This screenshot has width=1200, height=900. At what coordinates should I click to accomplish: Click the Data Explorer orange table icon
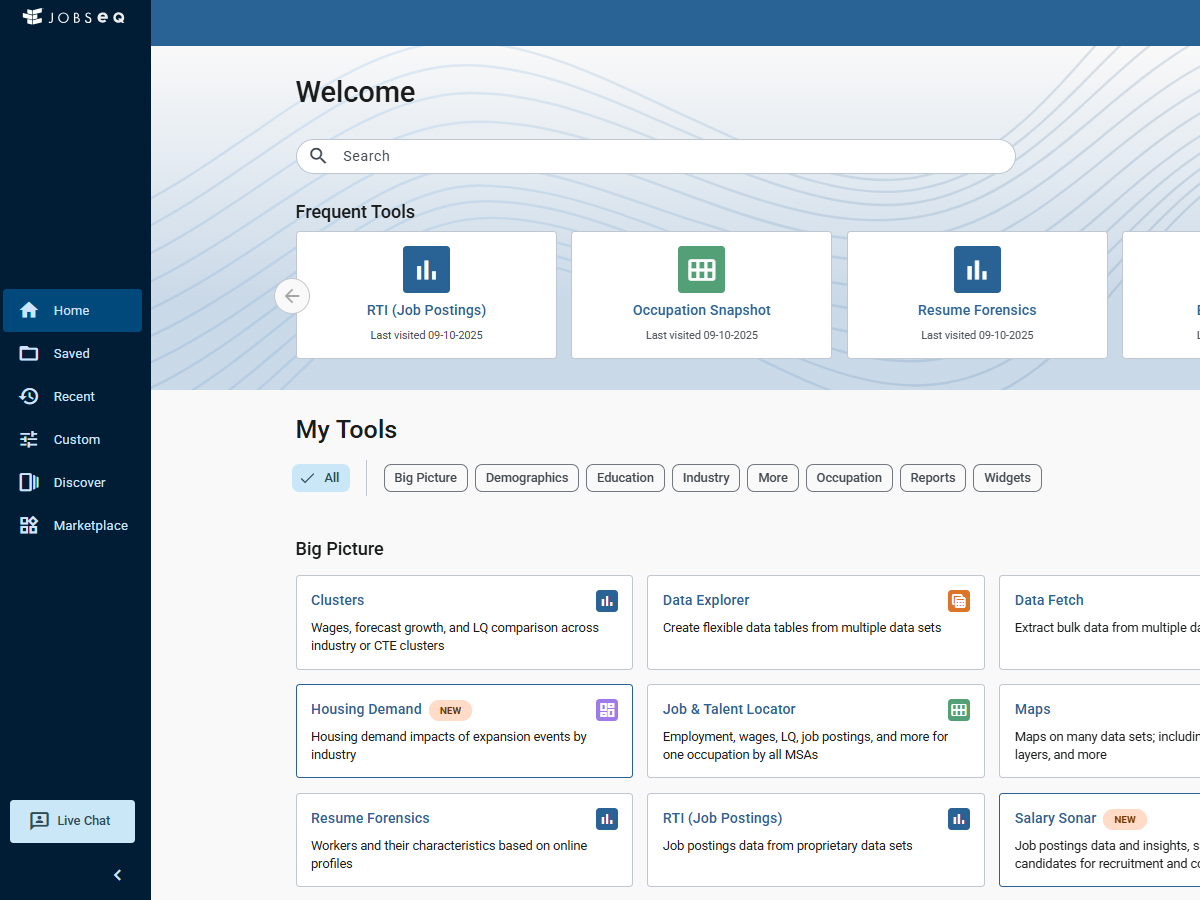tap(959, 600)
